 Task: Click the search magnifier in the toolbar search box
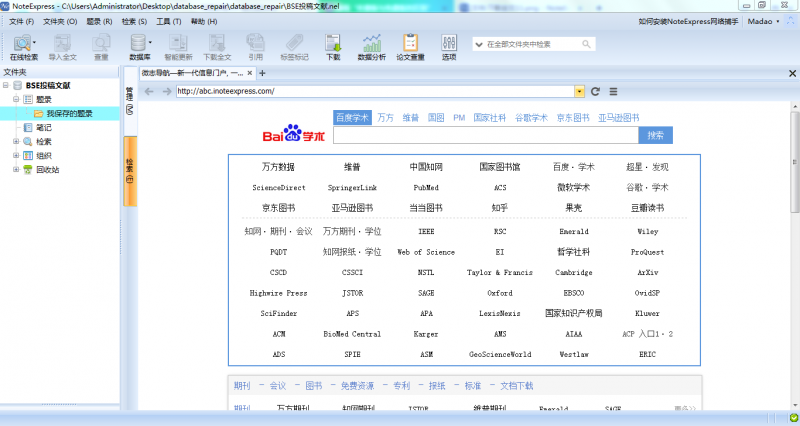click(586, 44)
